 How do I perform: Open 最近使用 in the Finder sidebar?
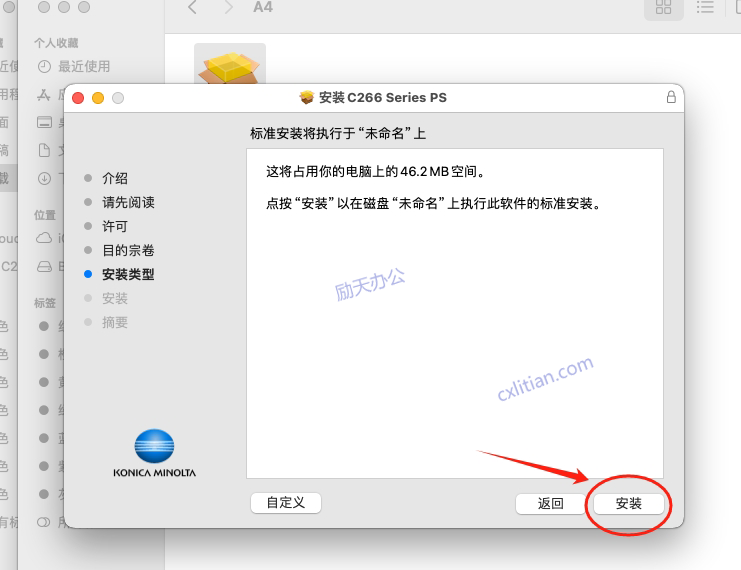coord(84,66)
